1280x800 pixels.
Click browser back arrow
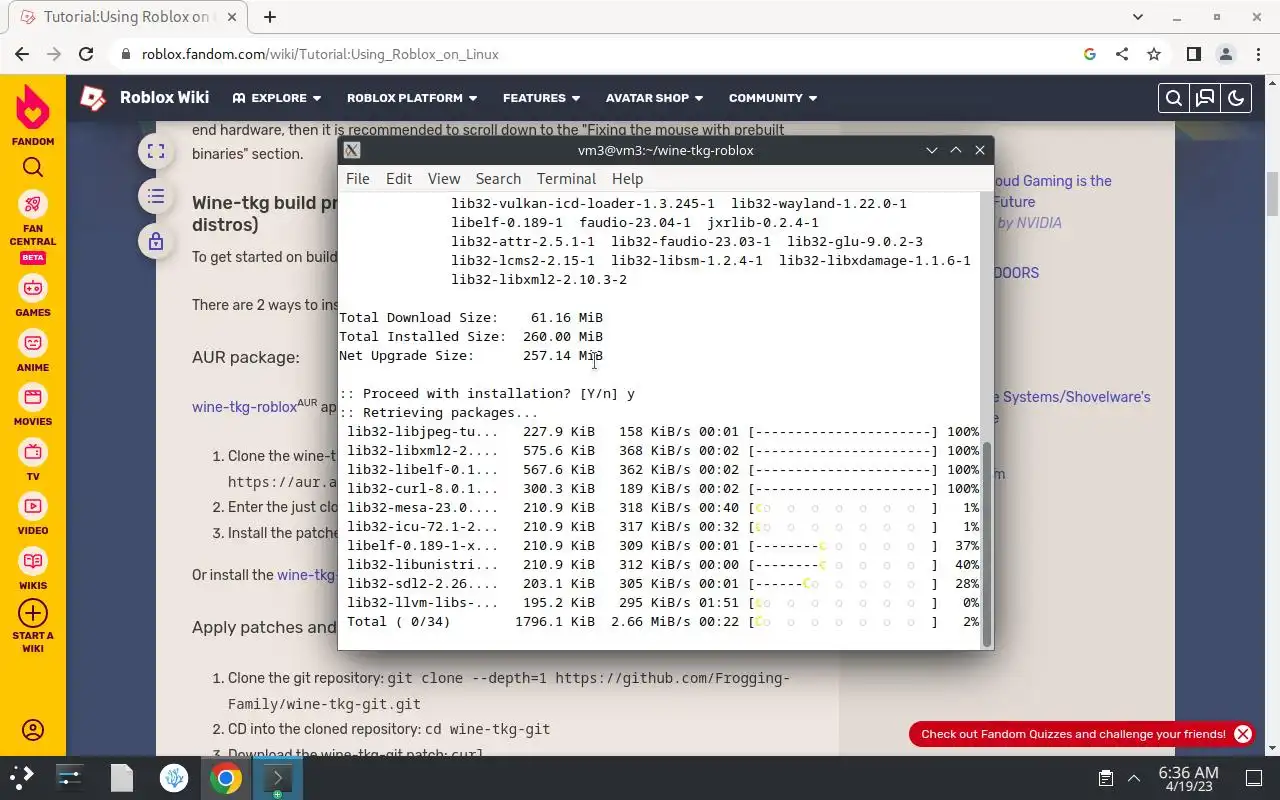pos(22,54)
